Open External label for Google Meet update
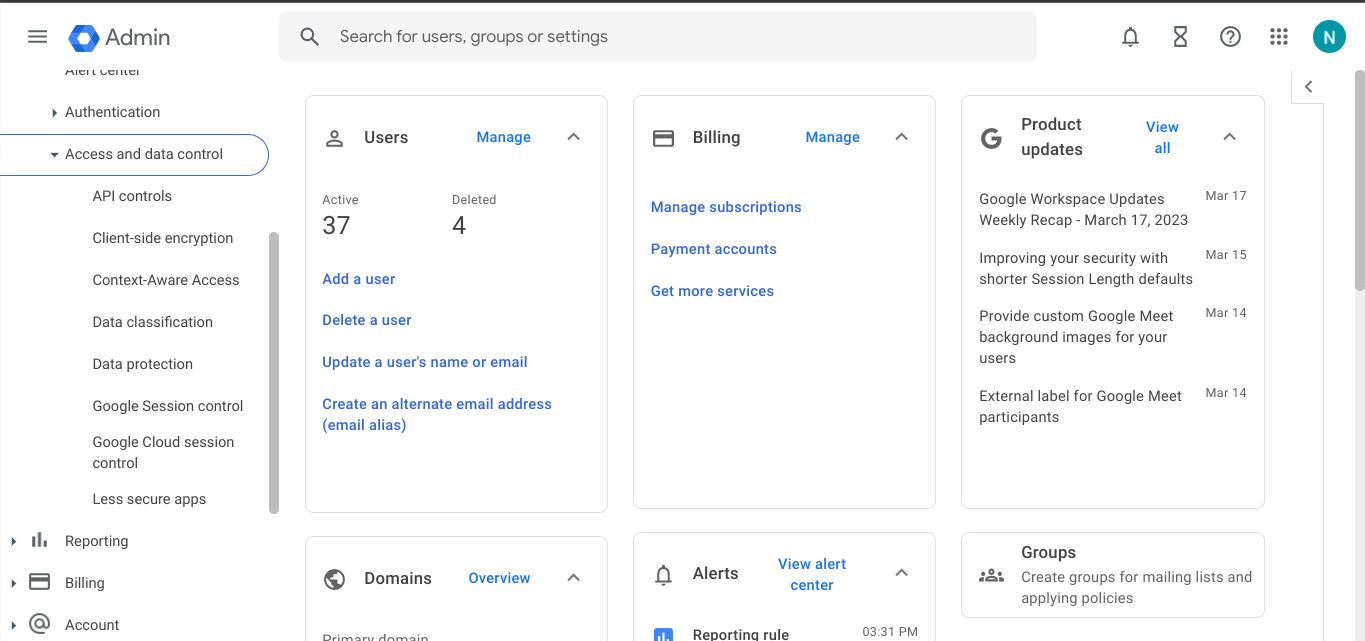This screenshot has height=641, width=1365. (x=1080, y=406)
